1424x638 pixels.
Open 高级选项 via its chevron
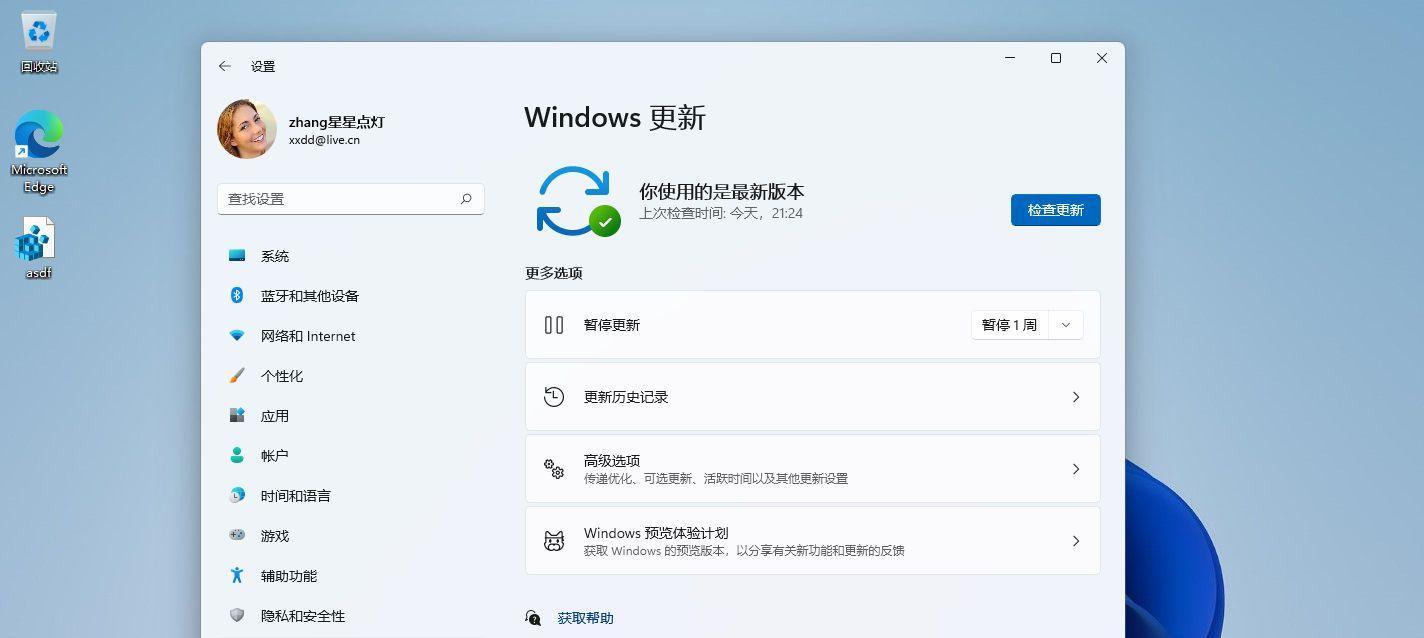[x=1076, y=469]
